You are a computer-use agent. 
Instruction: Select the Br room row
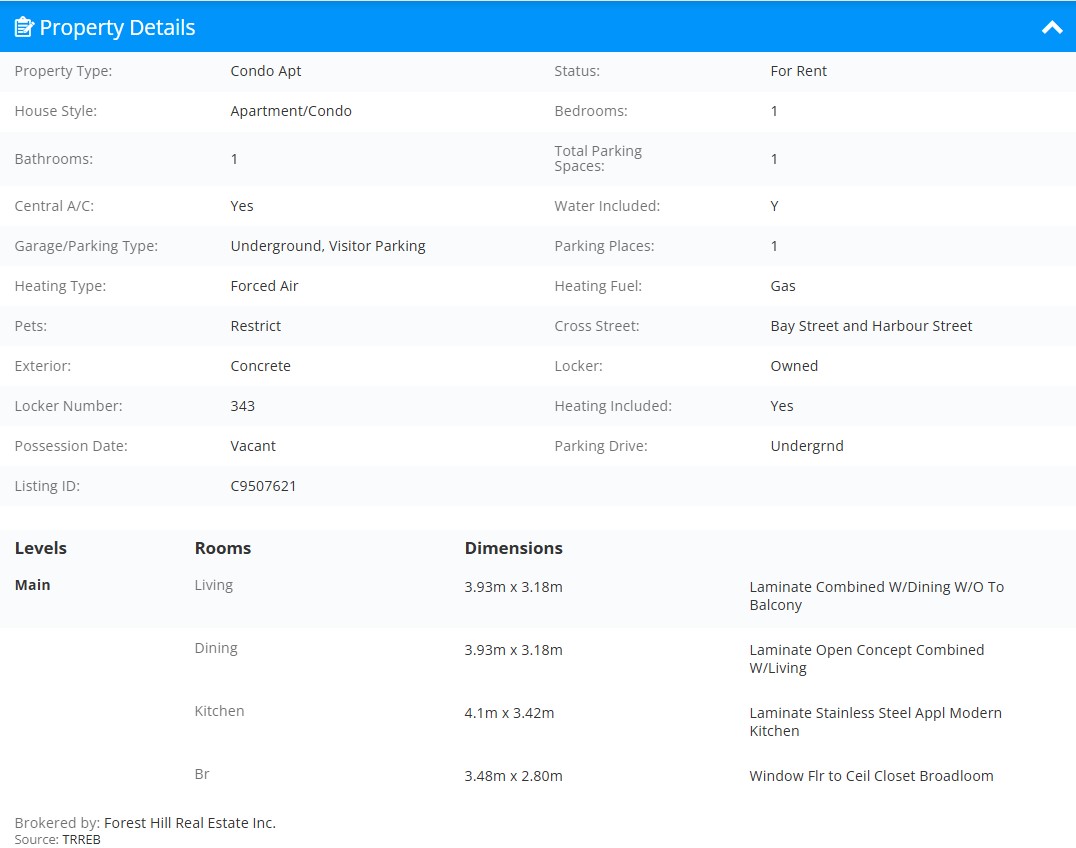538,776
